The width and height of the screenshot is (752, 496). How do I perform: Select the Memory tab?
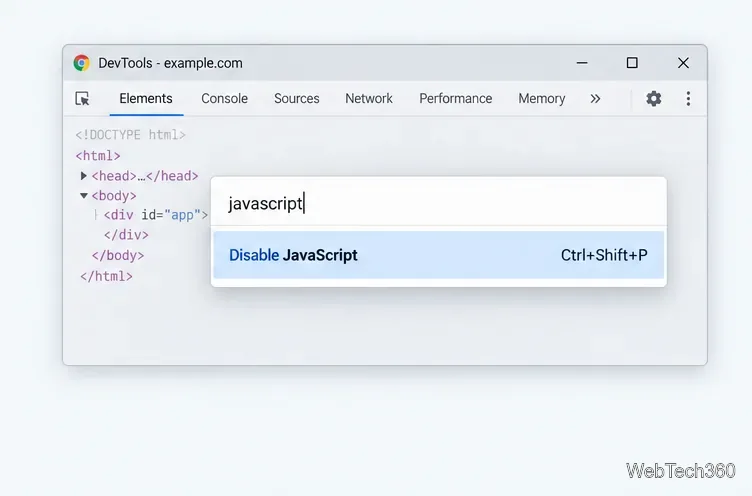pos(541,99)
